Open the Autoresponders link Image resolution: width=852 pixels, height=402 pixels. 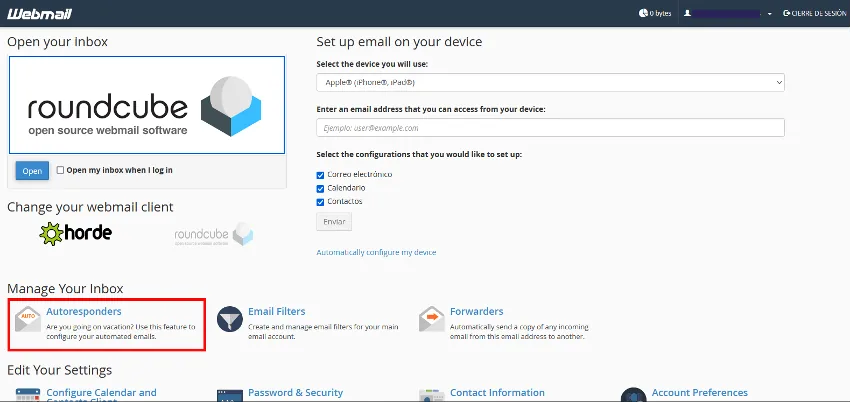[x=84, y=311]
